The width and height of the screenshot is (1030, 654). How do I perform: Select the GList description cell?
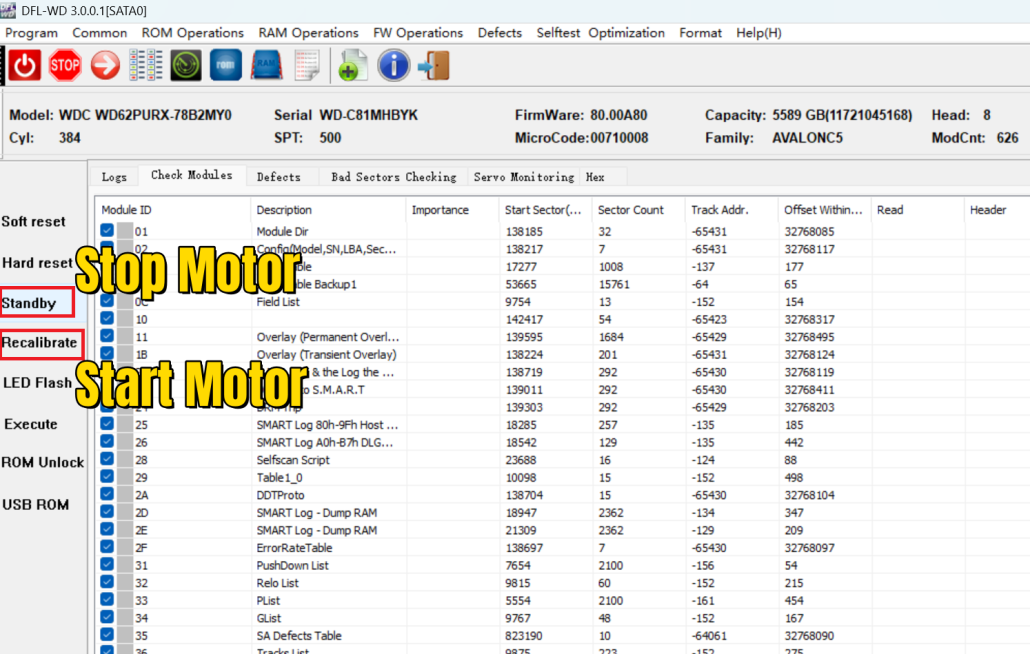(269, 619)
